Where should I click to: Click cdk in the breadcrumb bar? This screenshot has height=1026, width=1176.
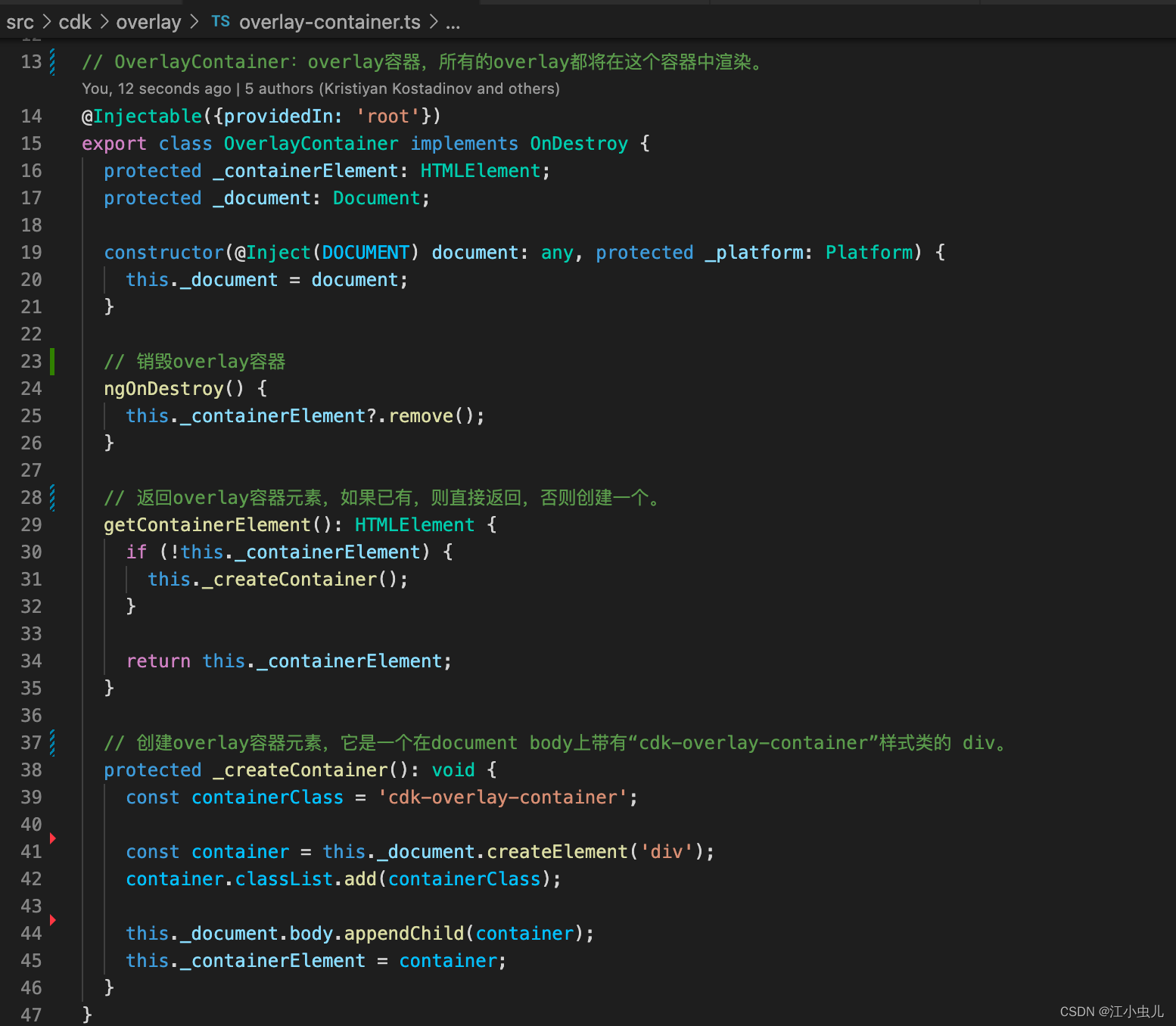(75, 21)
